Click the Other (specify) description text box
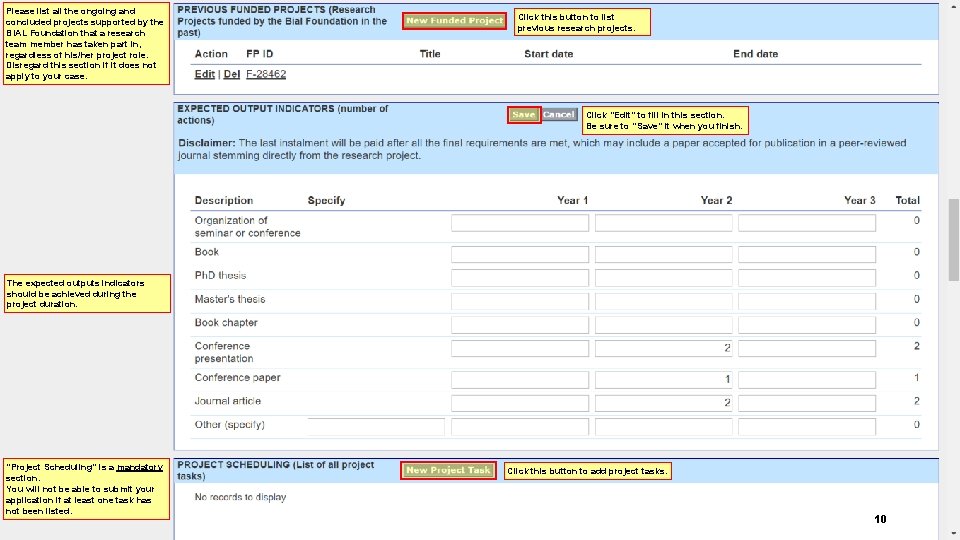Viewport: 960px width, 540px height. 376,427
